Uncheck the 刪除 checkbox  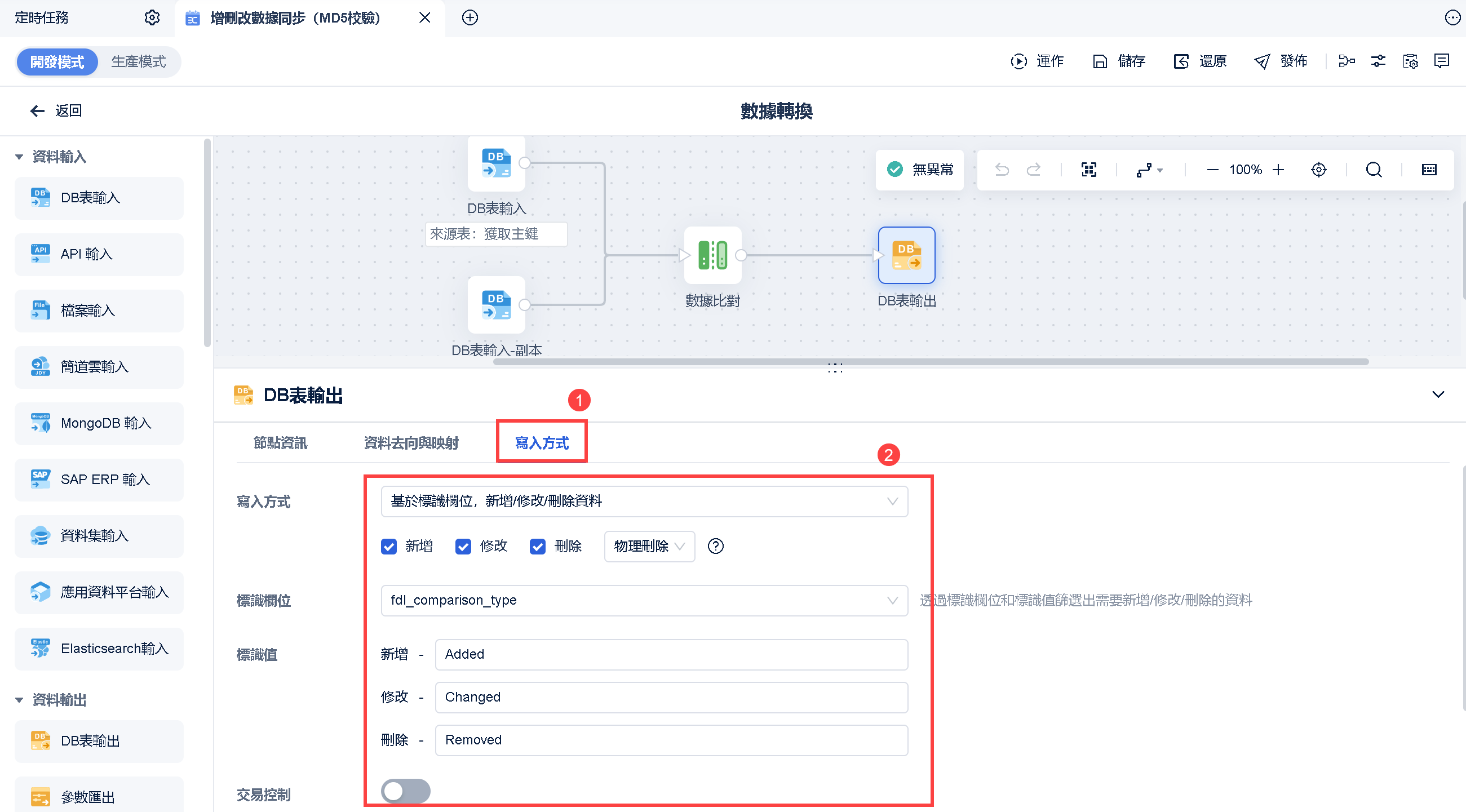tap(537, 546)
